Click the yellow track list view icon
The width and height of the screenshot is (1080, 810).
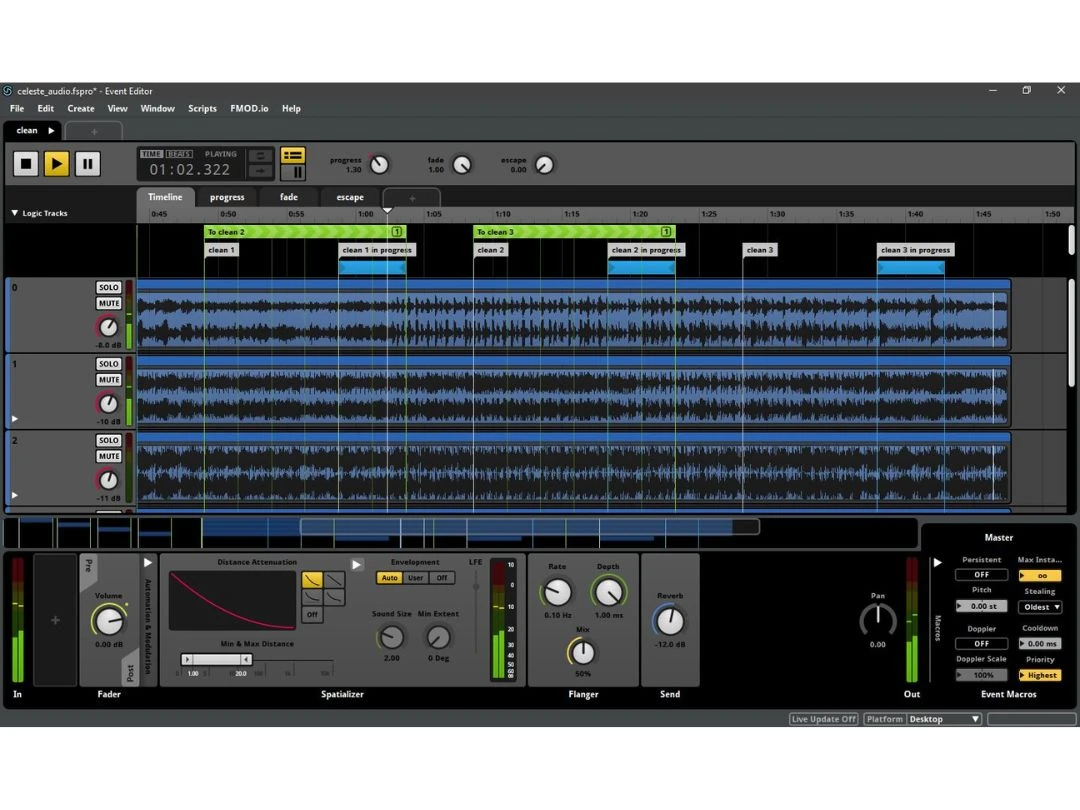293,155
